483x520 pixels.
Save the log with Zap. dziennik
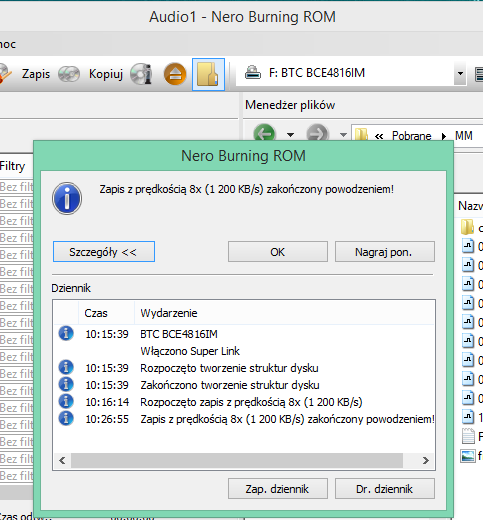278,489
